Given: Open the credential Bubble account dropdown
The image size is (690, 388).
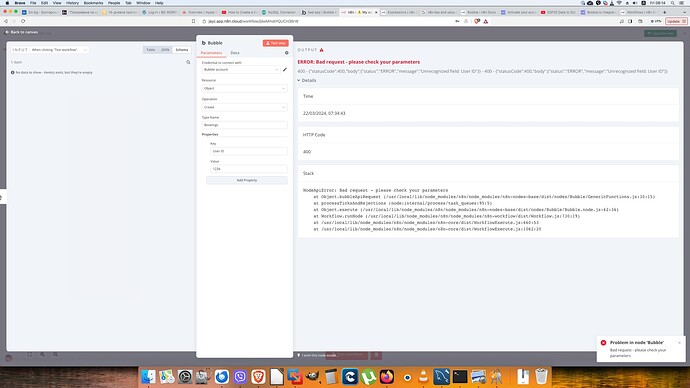Looking at the screenshot, I should tap(241, 70).
